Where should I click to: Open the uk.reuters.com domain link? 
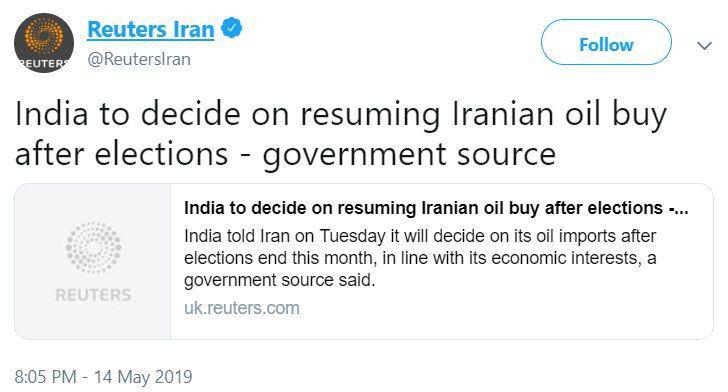pos(241,307)
